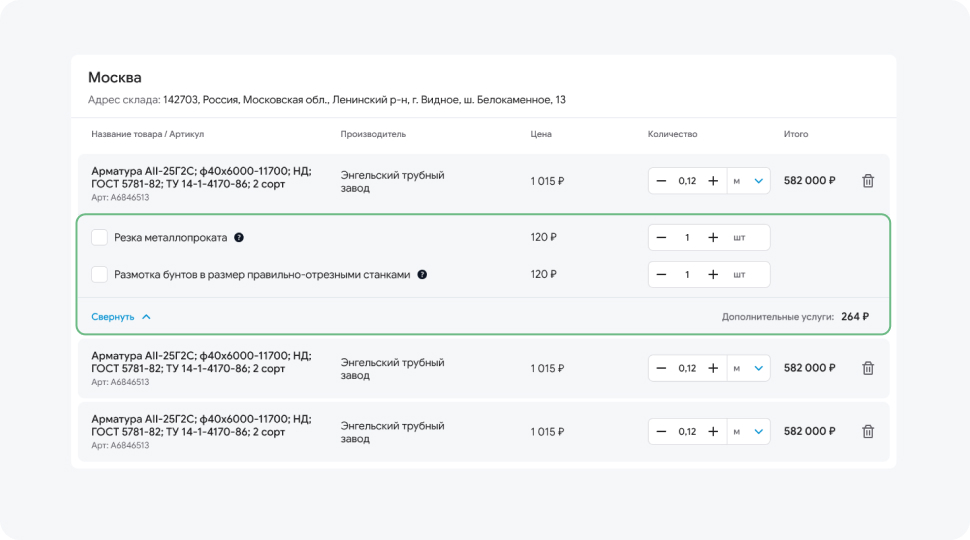The image size is (970, 540).
Task: Decrease quantity of first Арматура item
Action: tap(661, 181)
